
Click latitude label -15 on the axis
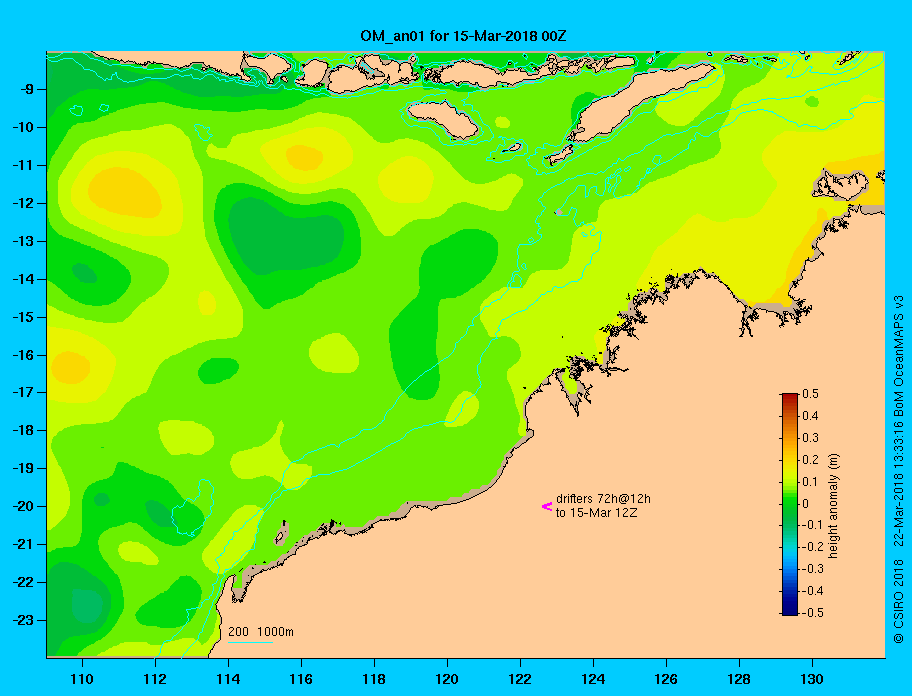(x=23, y=317)
